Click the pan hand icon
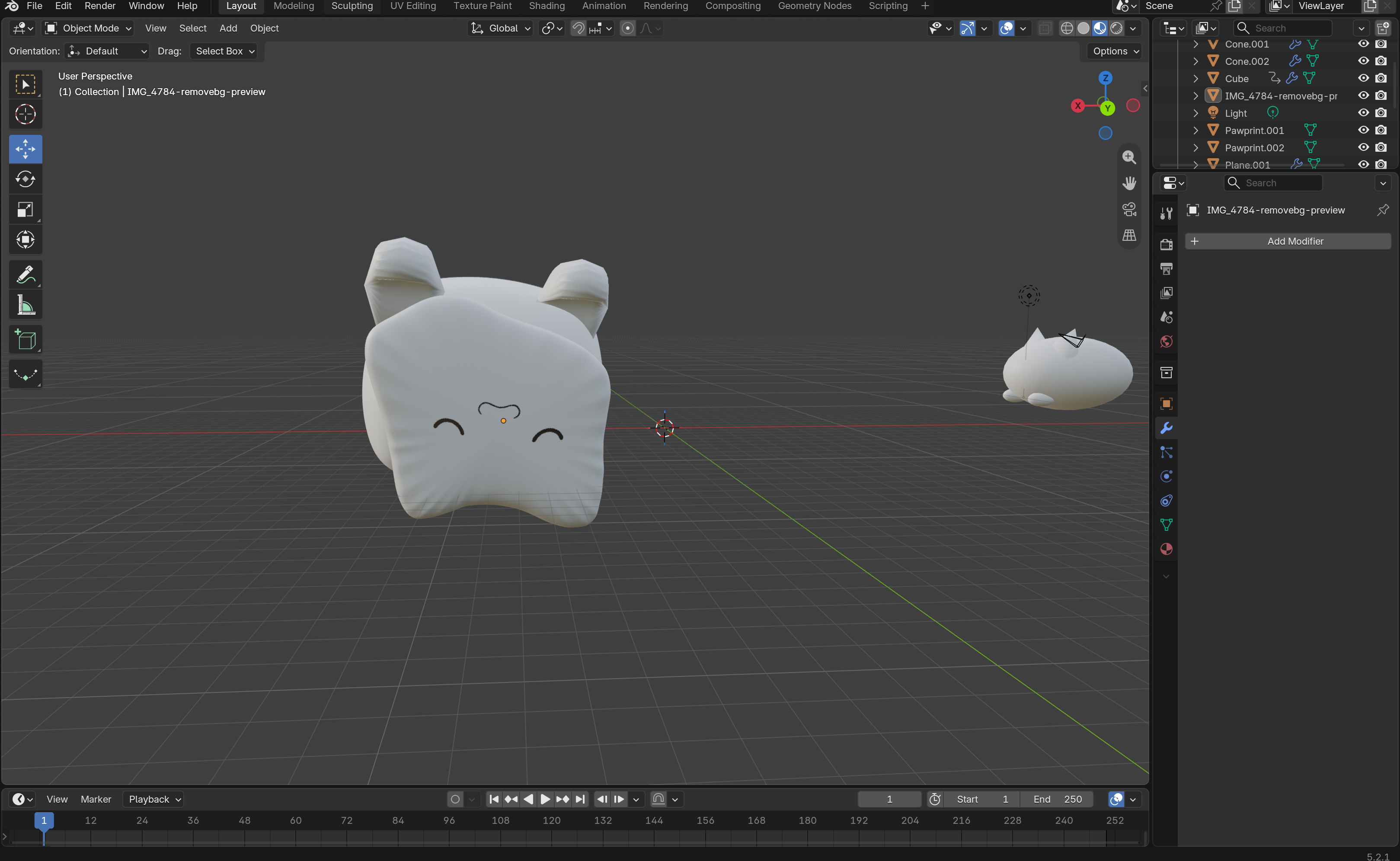1400x861 pixels. point(1129,183)
